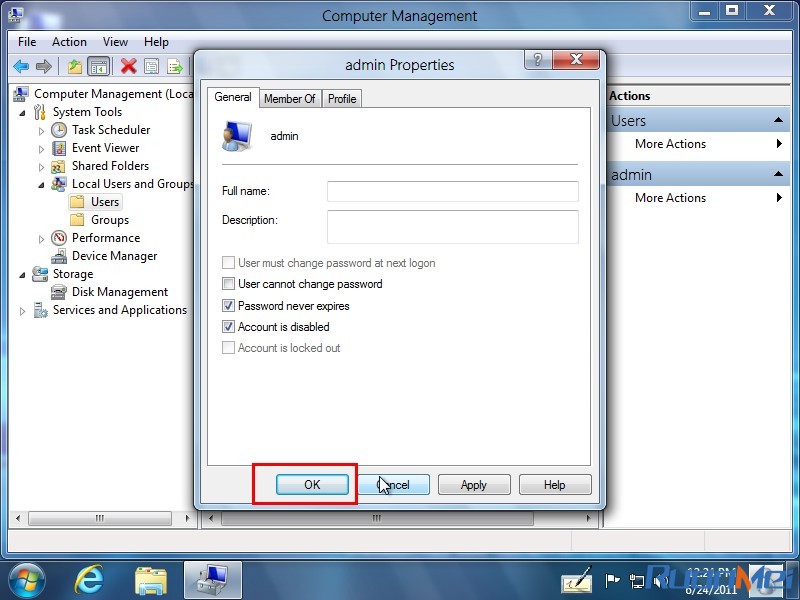800x600 pixels.
Task: Collapse the Storage node
Action: pyautogui.click(x=22, y=274)
